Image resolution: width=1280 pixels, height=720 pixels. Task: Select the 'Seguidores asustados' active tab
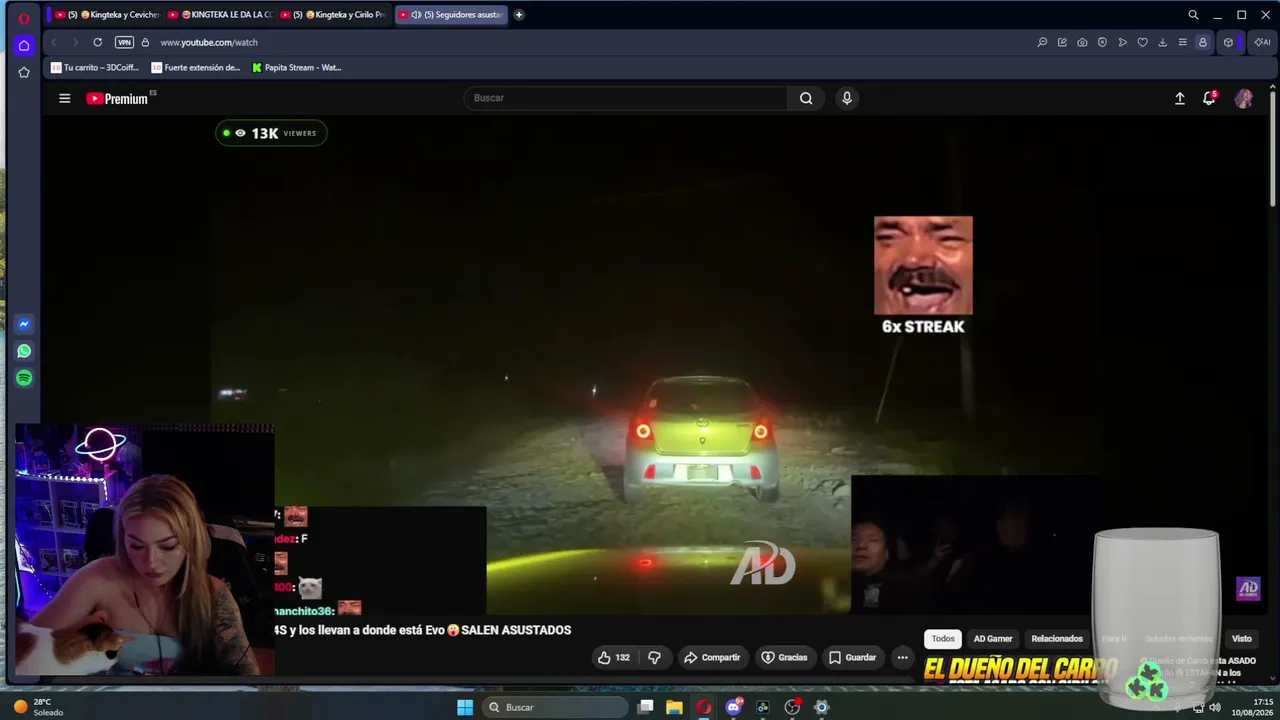[x=451, y=15]
